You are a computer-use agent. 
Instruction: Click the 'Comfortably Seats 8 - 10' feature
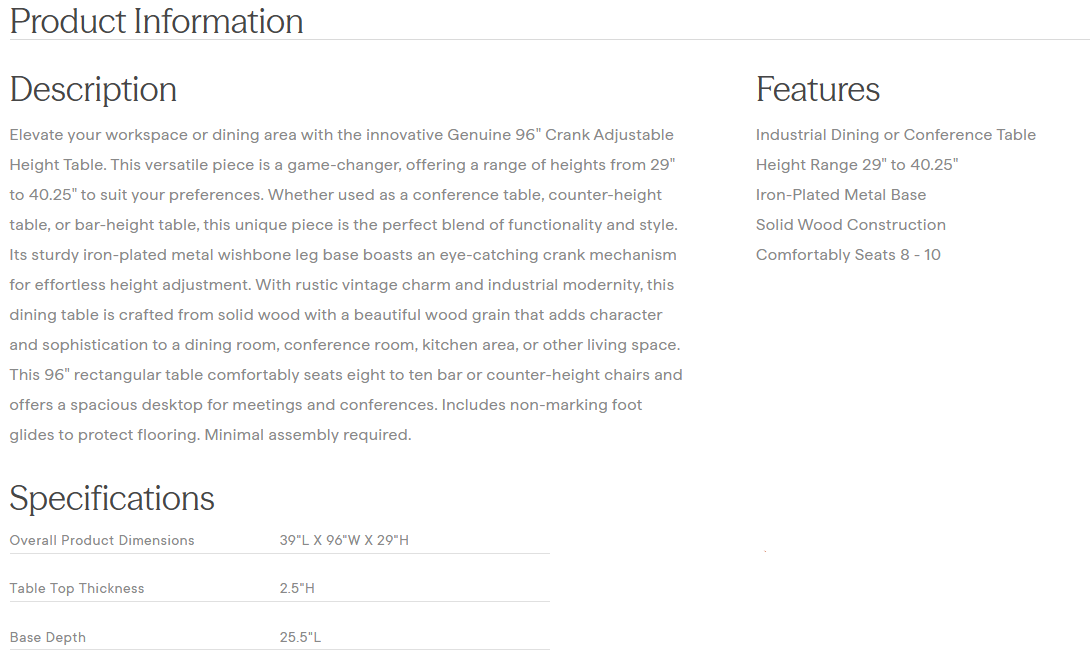pos(848,255)
